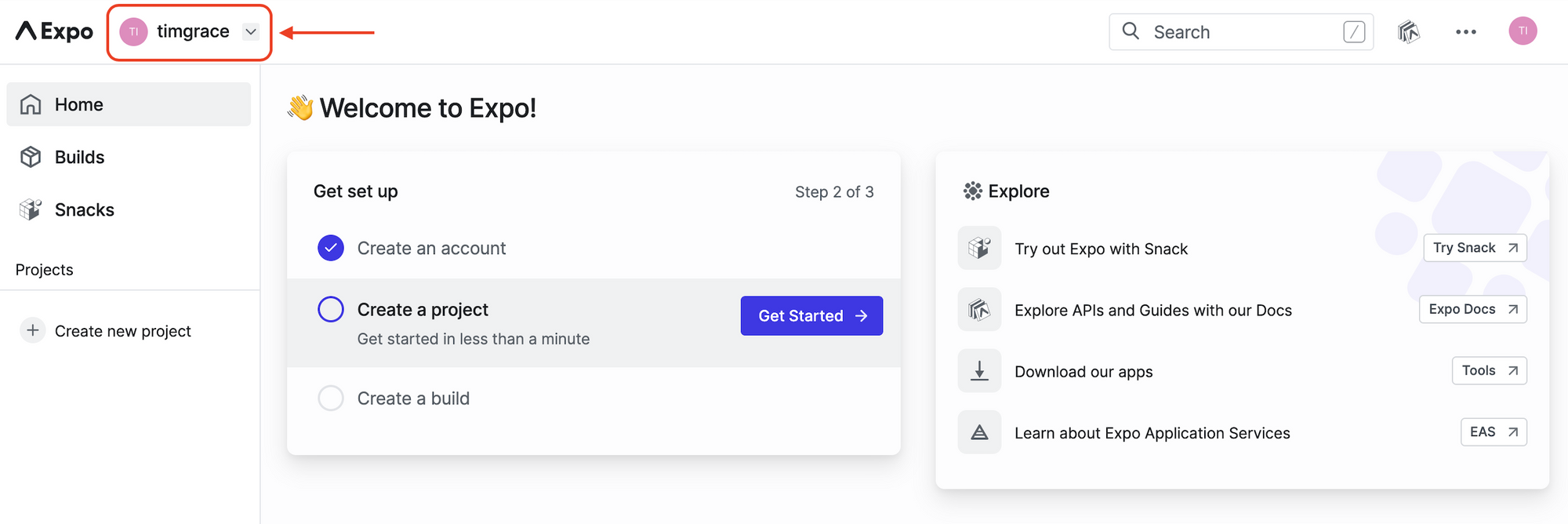1568x524 pixels.
Task: Open Snacks in the sidebar
Action: [x=129, y=209]
